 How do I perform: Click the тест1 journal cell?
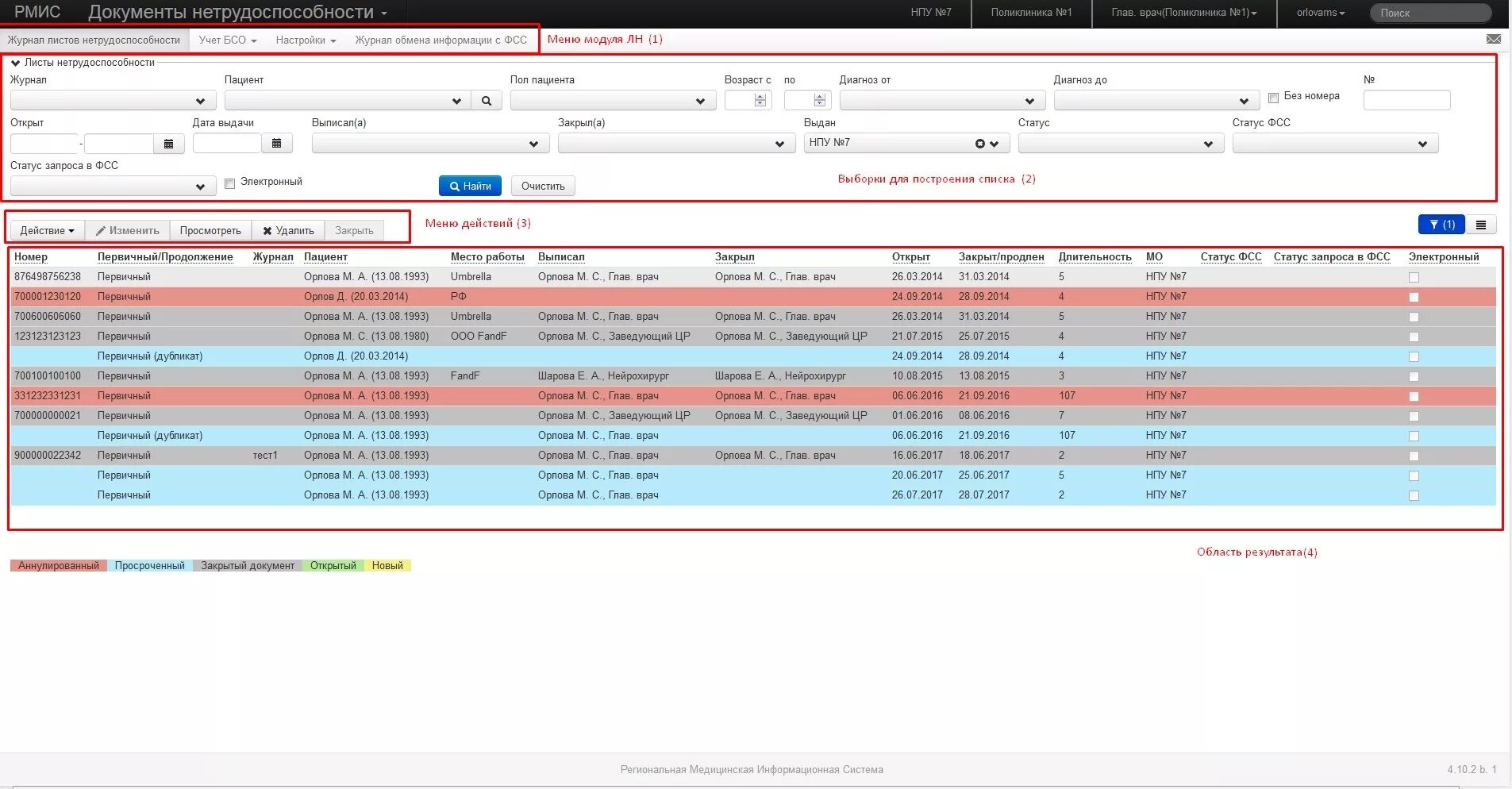[x=265, y=456]
